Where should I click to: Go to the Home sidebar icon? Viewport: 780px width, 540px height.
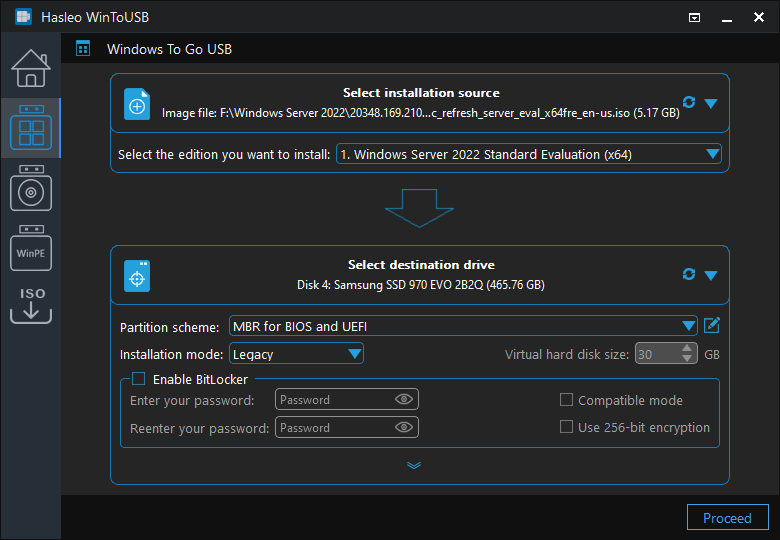(31, 68)
